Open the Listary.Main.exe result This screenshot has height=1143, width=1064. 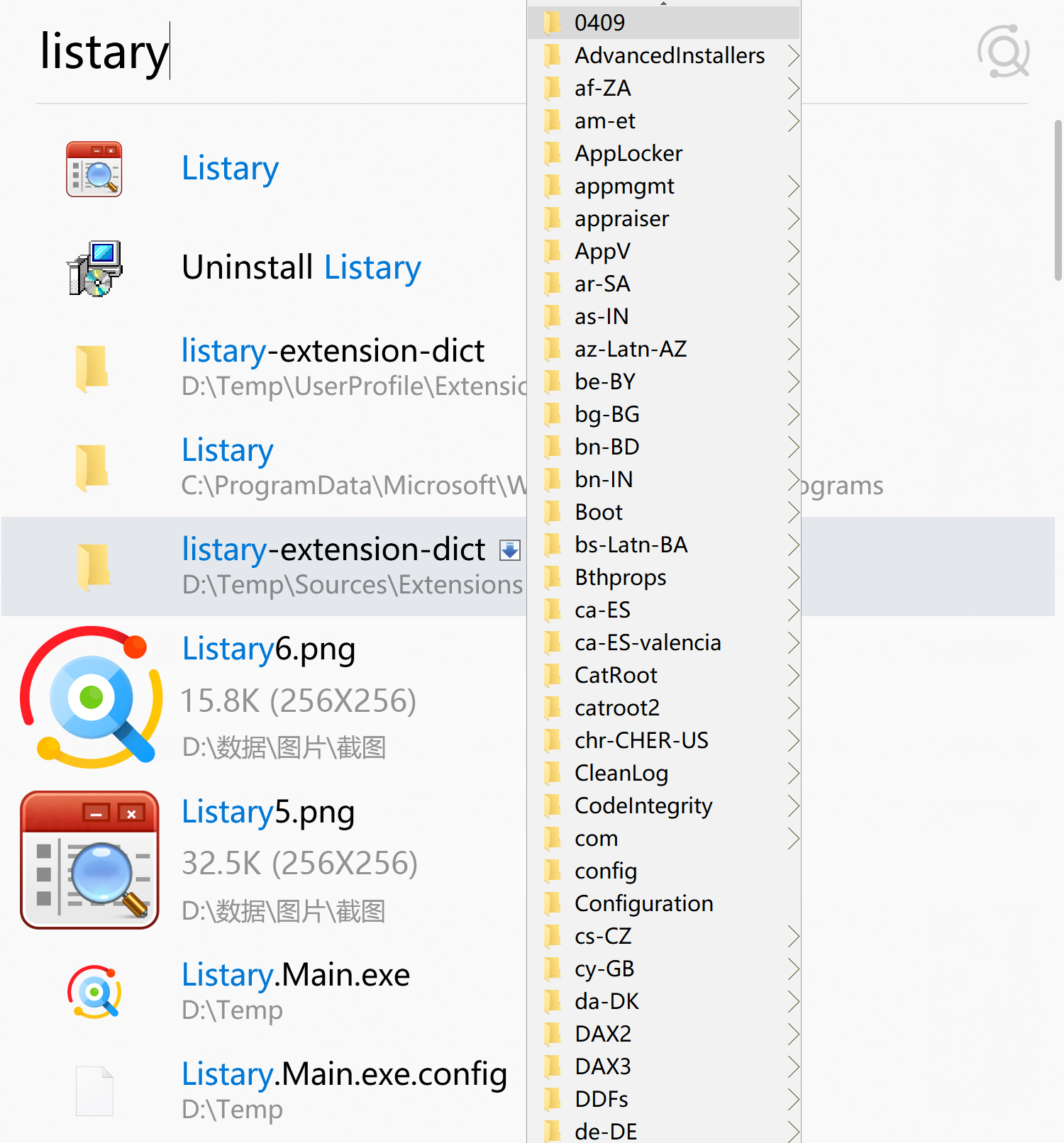tap(264, 992)
